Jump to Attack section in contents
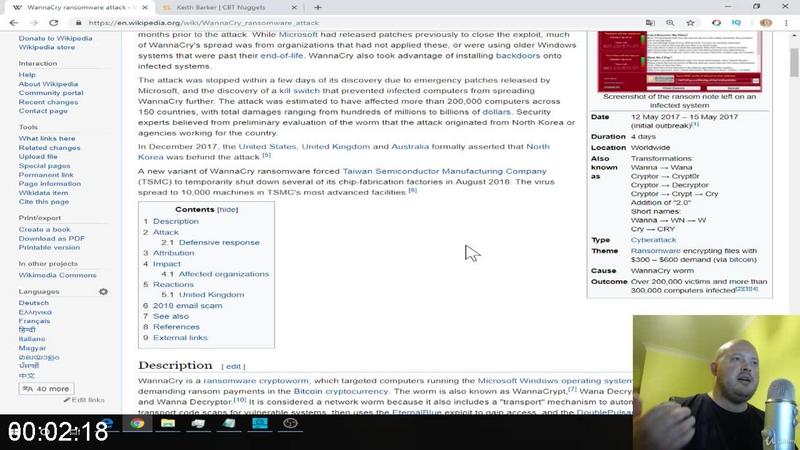The image size is (800, 450). (x=166, y=232)
